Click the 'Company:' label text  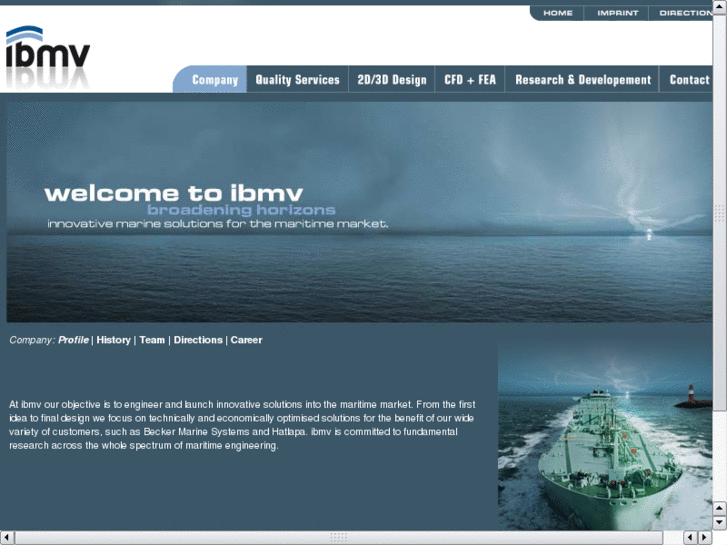[32, 340]
